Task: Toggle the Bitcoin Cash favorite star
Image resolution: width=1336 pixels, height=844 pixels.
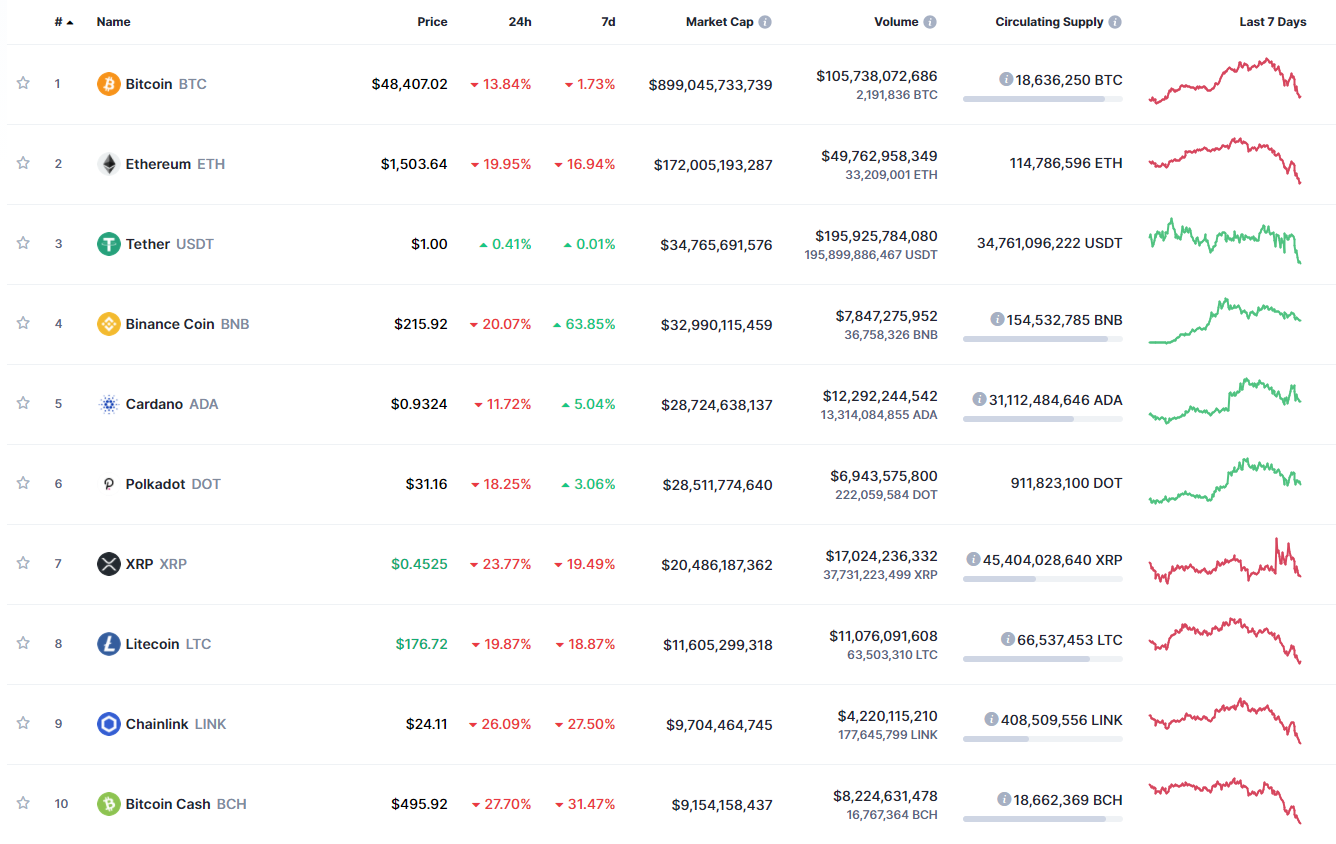Action: click(x=23, y=803)
